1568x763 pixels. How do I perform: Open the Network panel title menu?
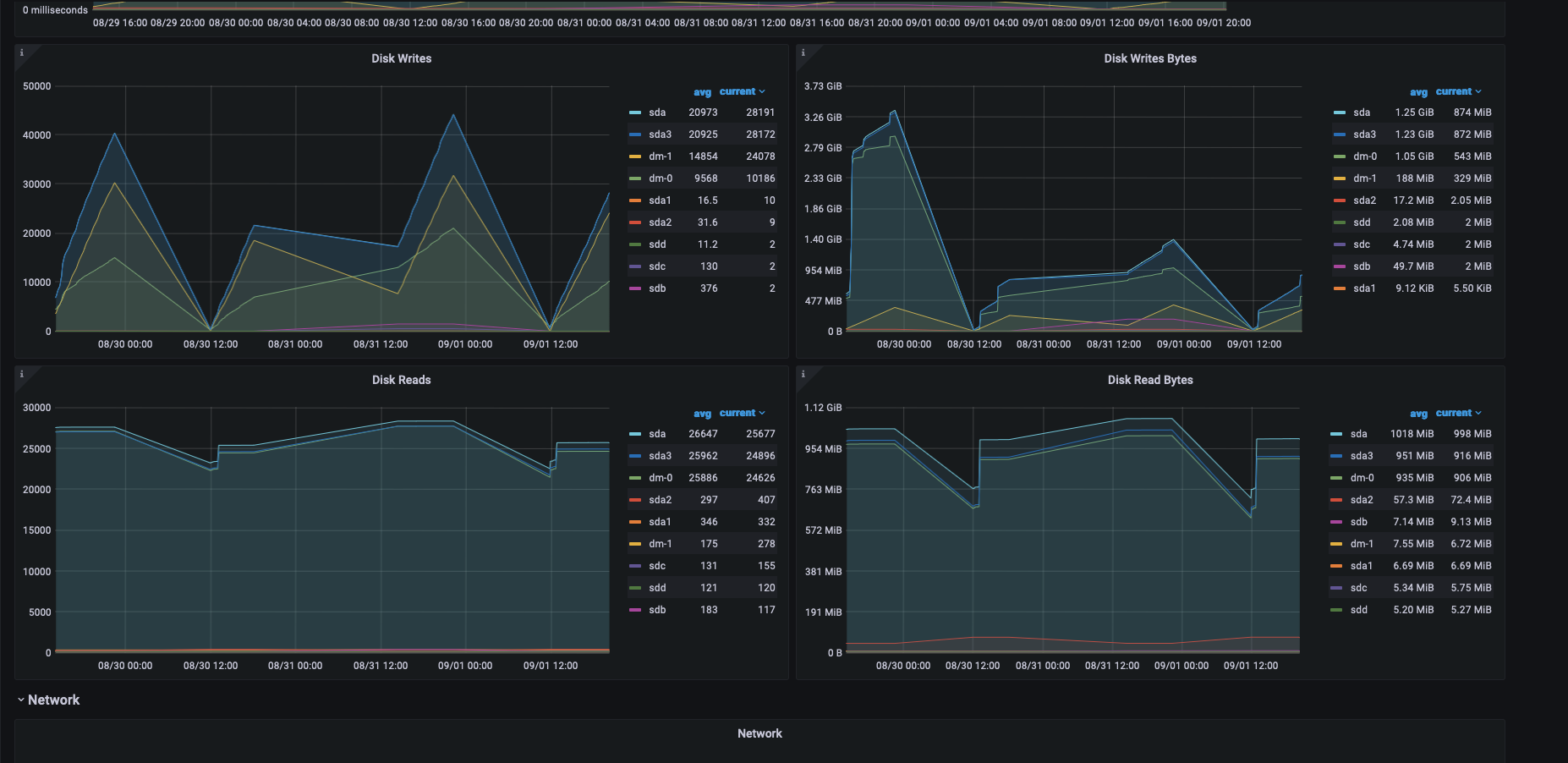[x=759, y=733]
